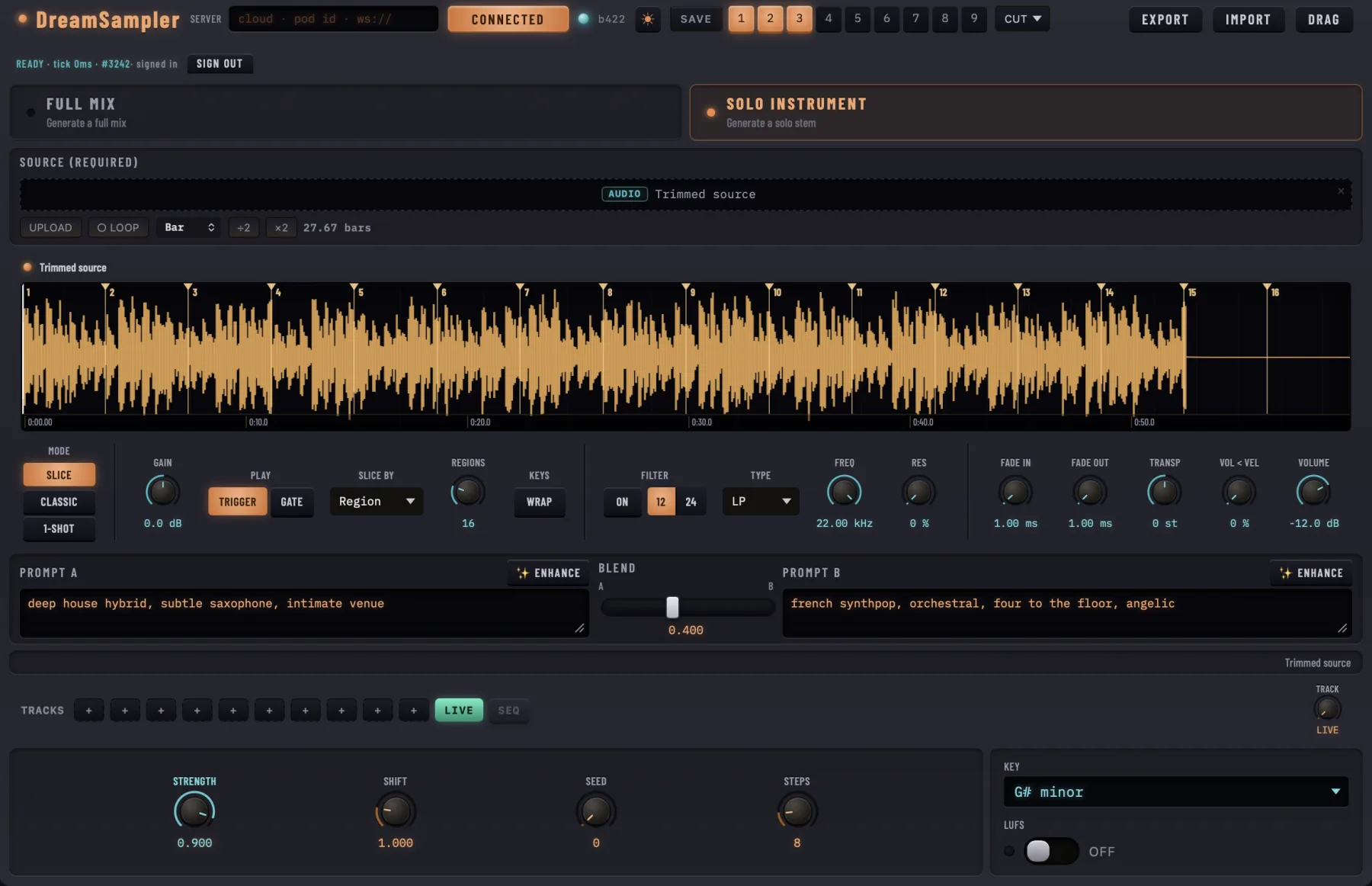Select the FULL MIX tab
This screenshot has height=886, width=1372.
tap(345, 112)
